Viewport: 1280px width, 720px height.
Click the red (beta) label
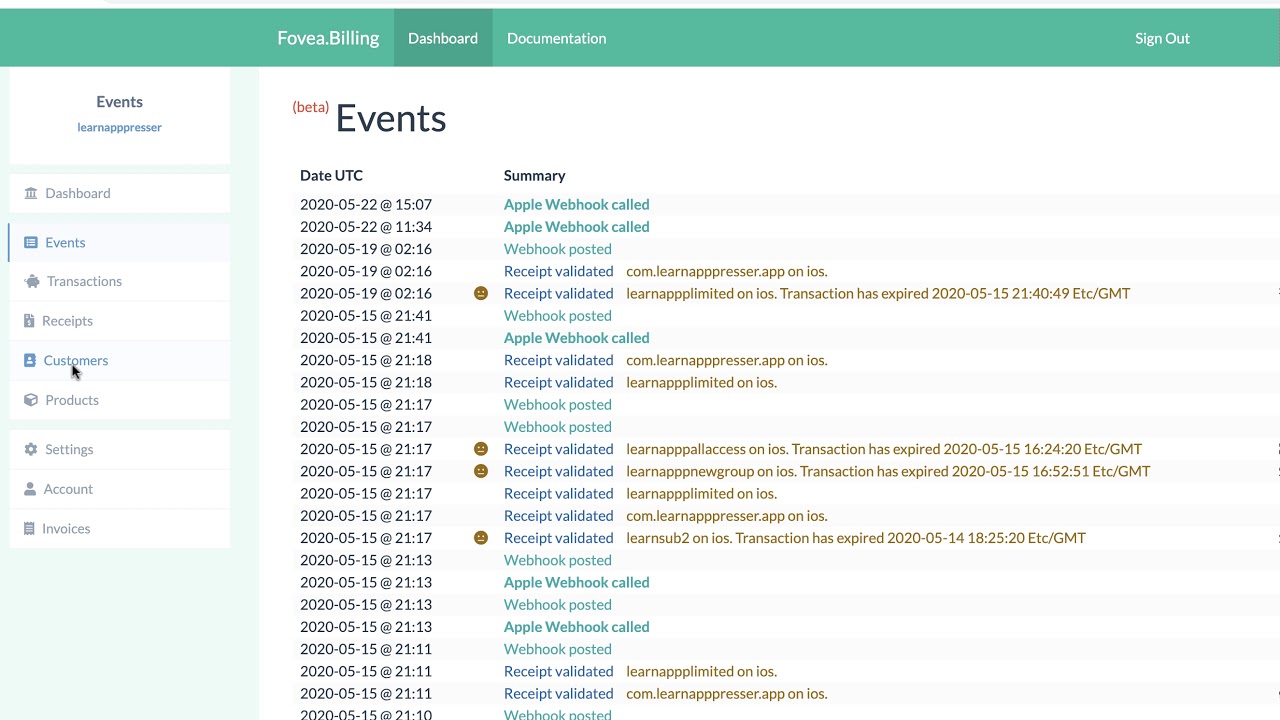[x=310, y=107]
